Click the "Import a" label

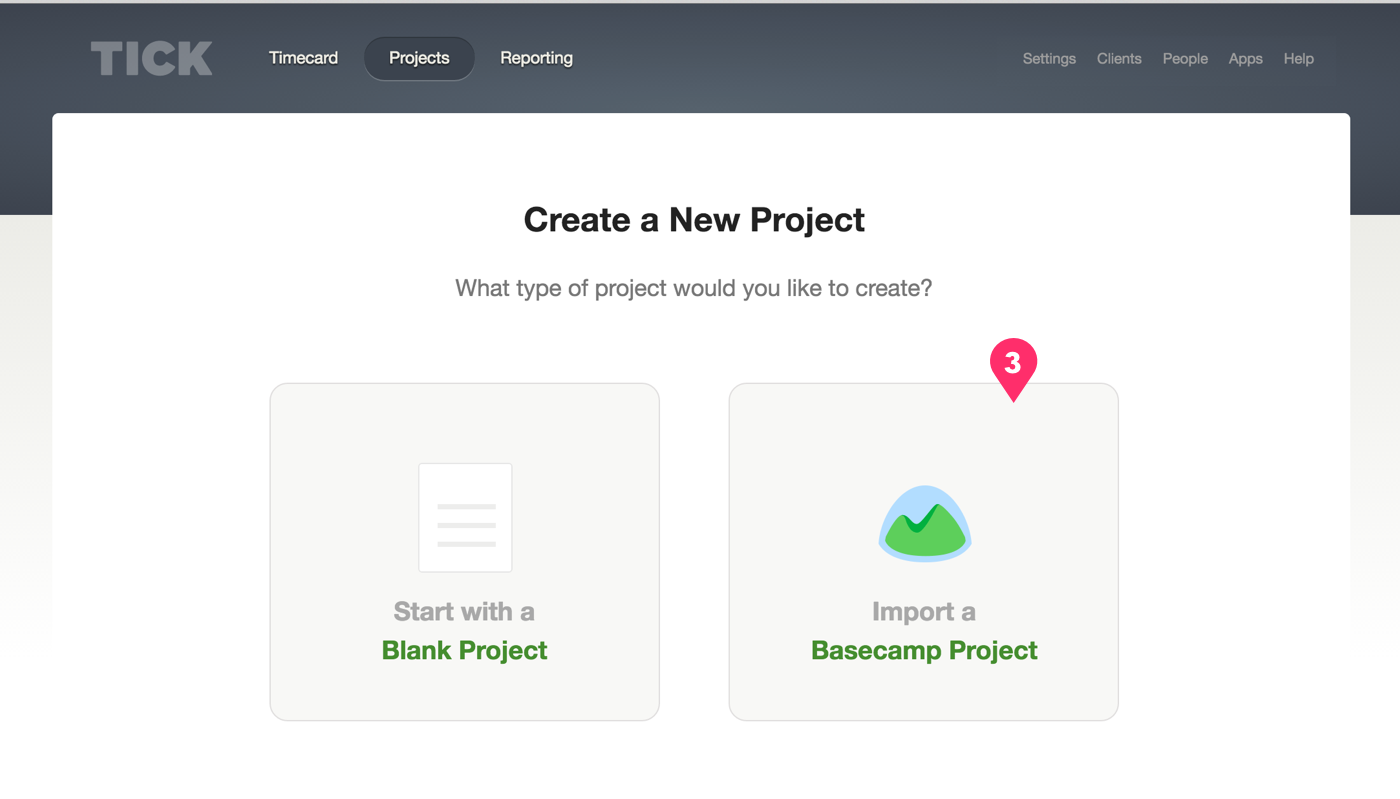(923, 611)
